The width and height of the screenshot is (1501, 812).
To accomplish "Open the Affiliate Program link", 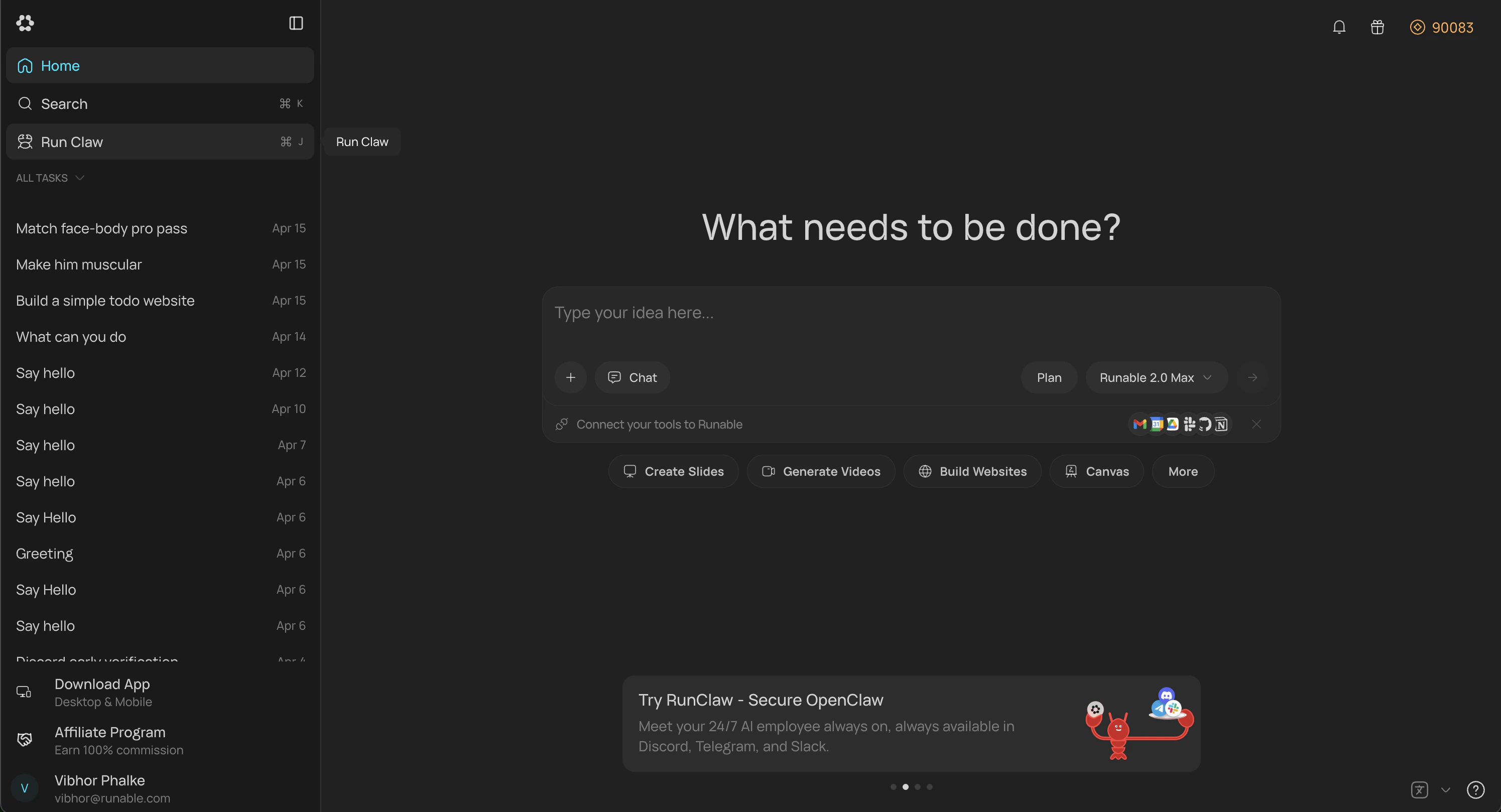I will coord(160,740).
